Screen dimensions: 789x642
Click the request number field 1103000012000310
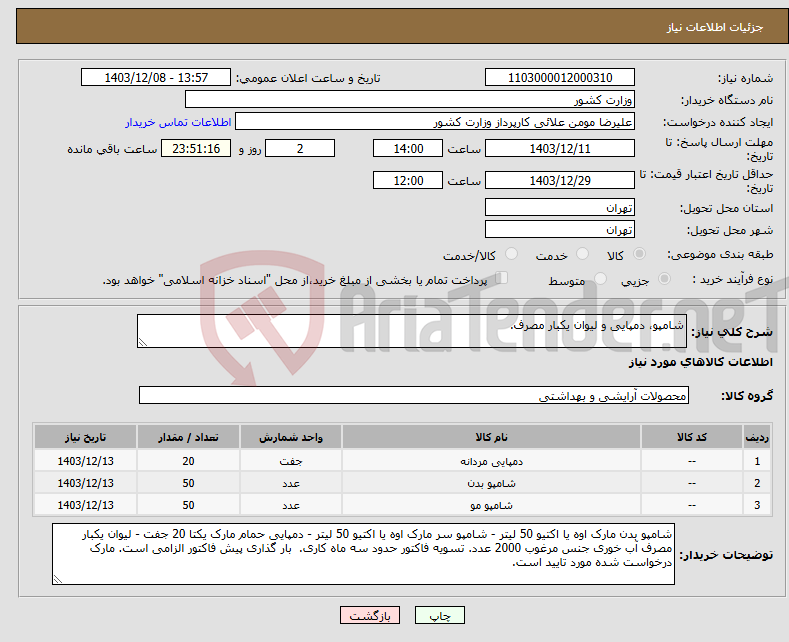point(560,77)
